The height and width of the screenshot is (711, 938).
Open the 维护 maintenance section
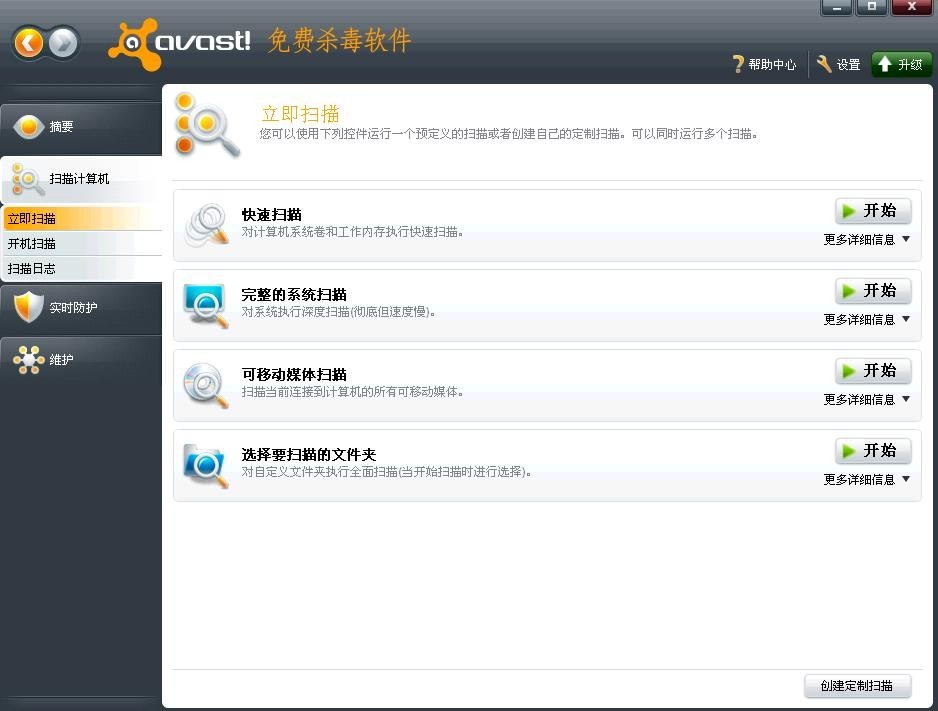tap(81, 359)
